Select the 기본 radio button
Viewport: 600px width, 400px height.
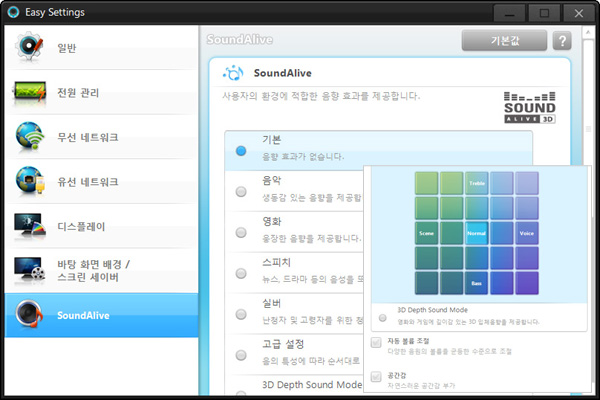[x=241, y=151]
